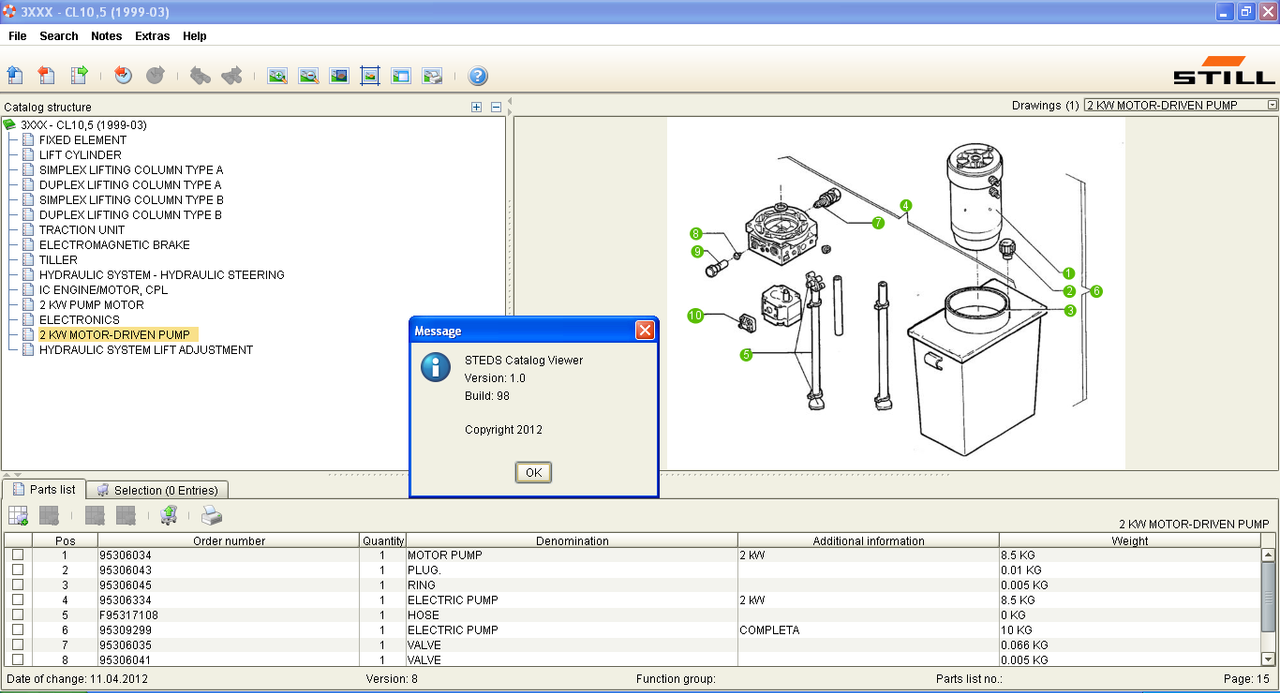Screen dimensions: 1280x693
Task: Print the drawing with the picture-printer icon
Action: [x=432, y=75]
